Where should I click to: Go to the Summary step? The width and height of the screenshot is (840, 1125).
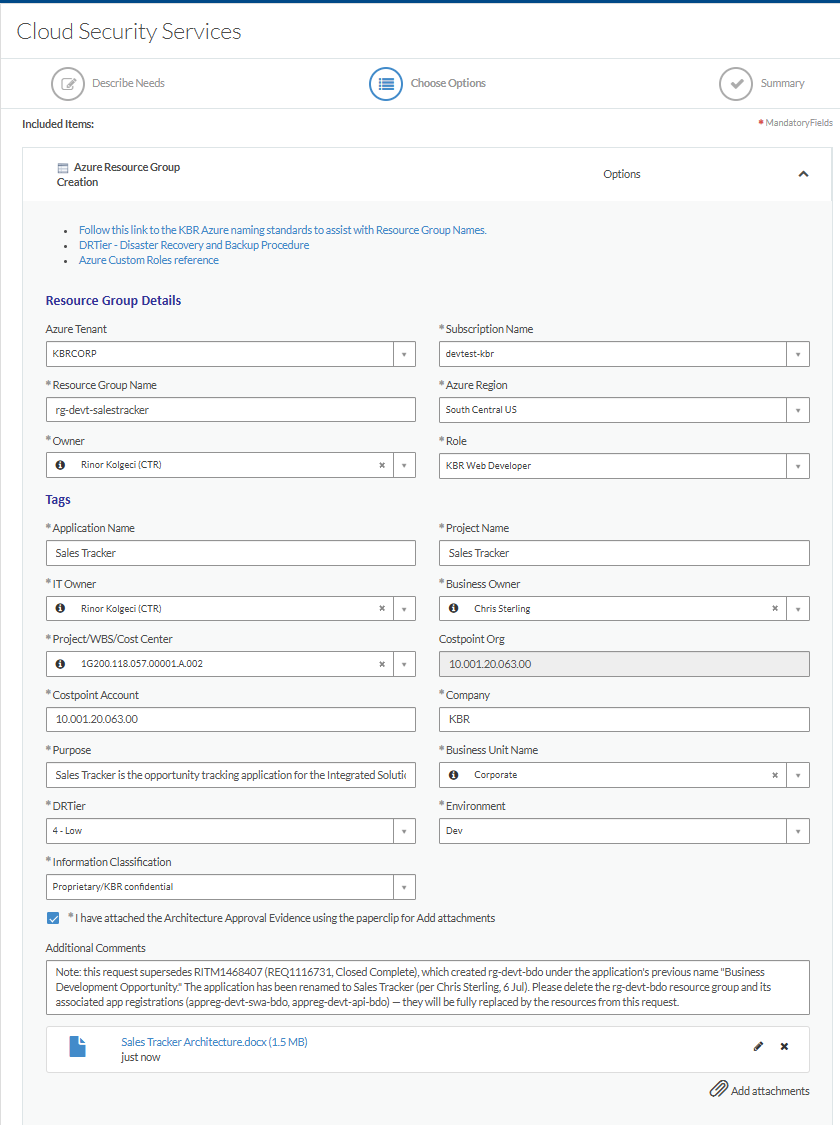click(783, 83)
